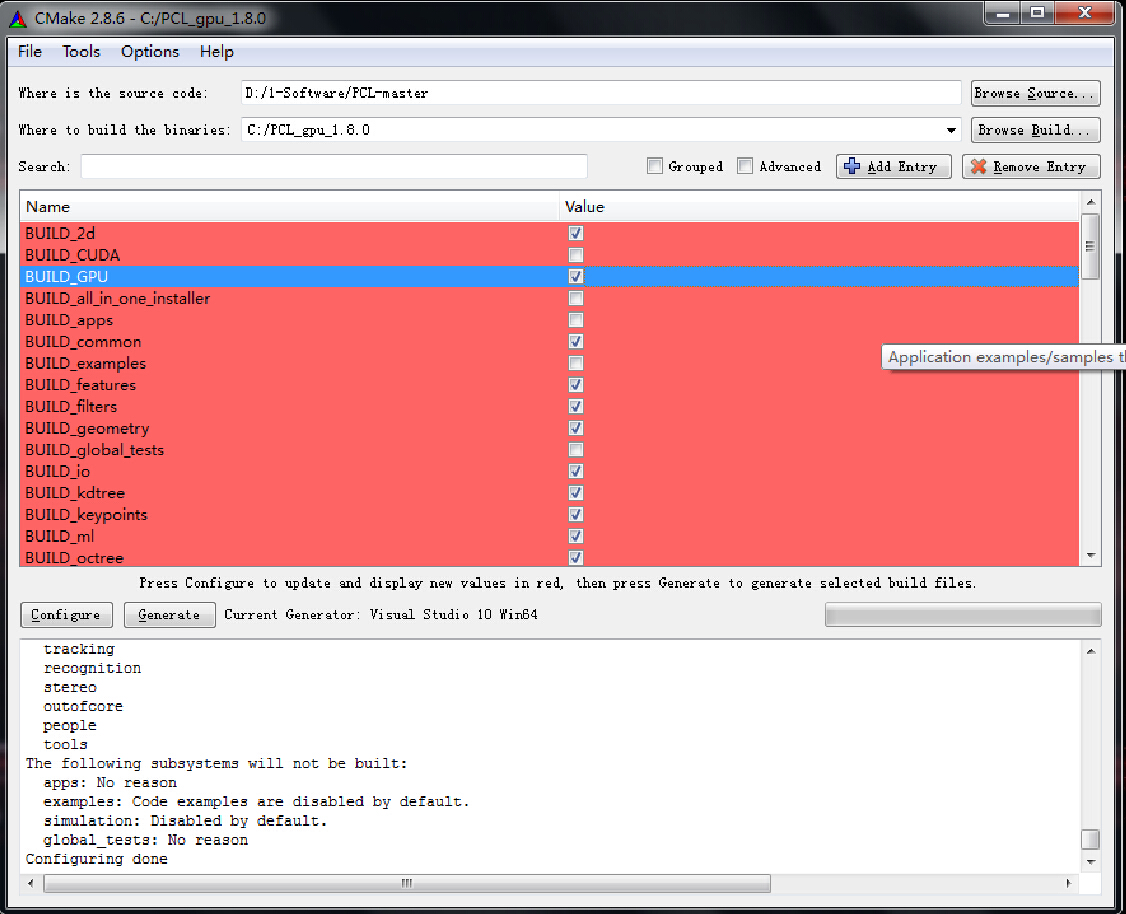Select the BUILD_ml entry

tap(60, 536)
